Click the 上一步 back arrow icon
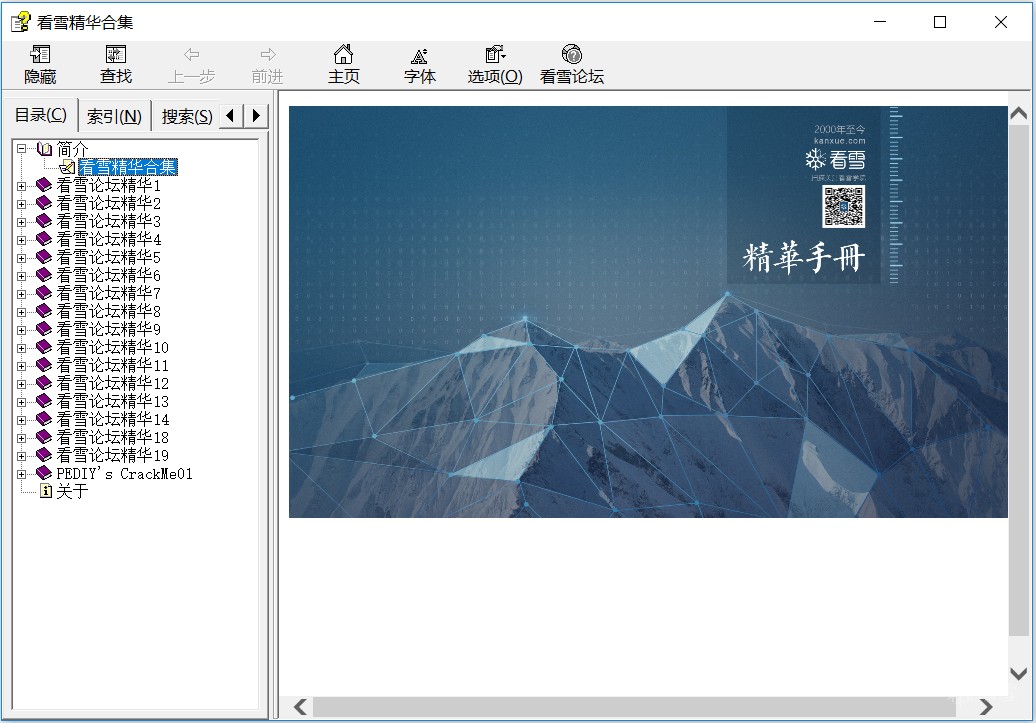This screenshot has height=723, width=1036. tap(192, 54)
